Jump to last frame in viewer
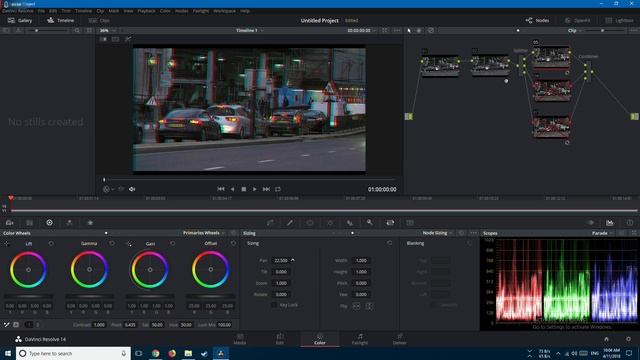Screen dimensions: 640x360 click(266, 189)
